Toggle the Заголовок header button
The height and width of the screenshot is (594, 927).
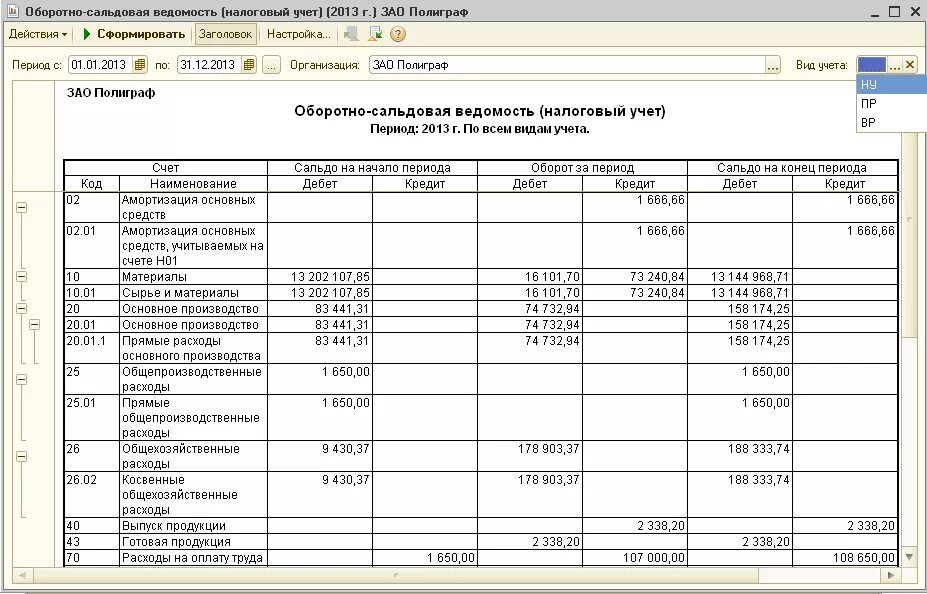[225, 34]
